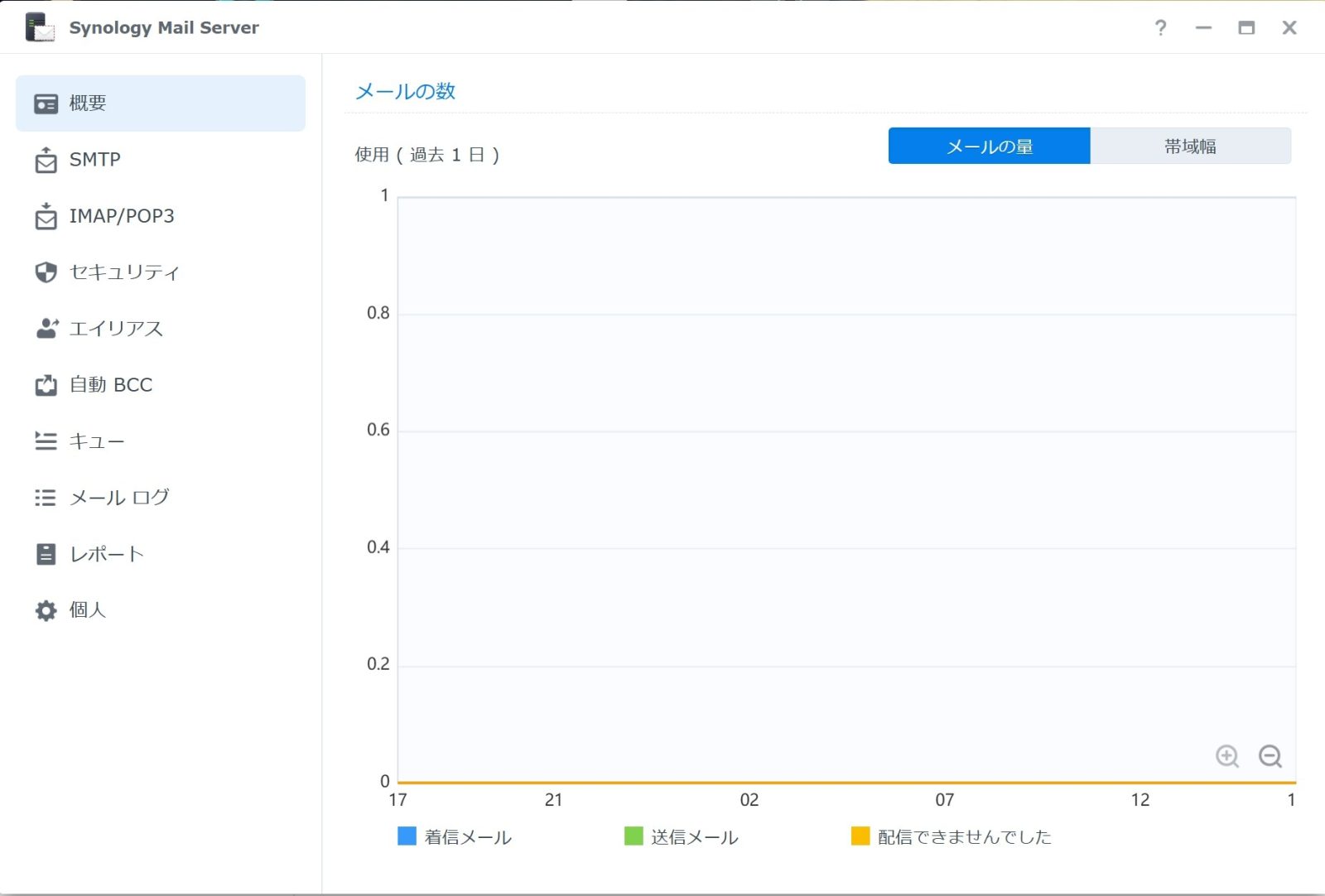Viewport: 1325px width, 896px height.
Task: Toggle the 着信メール blue legend swatch
Action: [407, 836]
